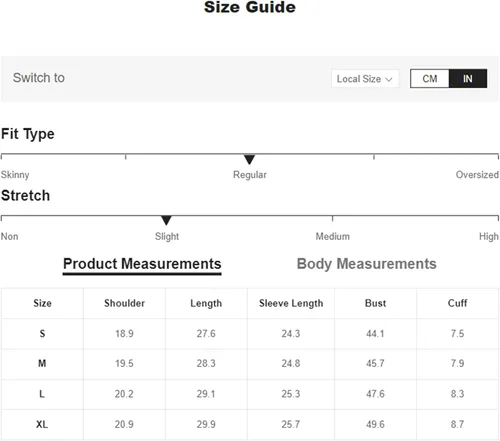500x441 pixels.
Task: Select the Product Measurements tab
Action: pyautogui.click(x=142, y=264)
